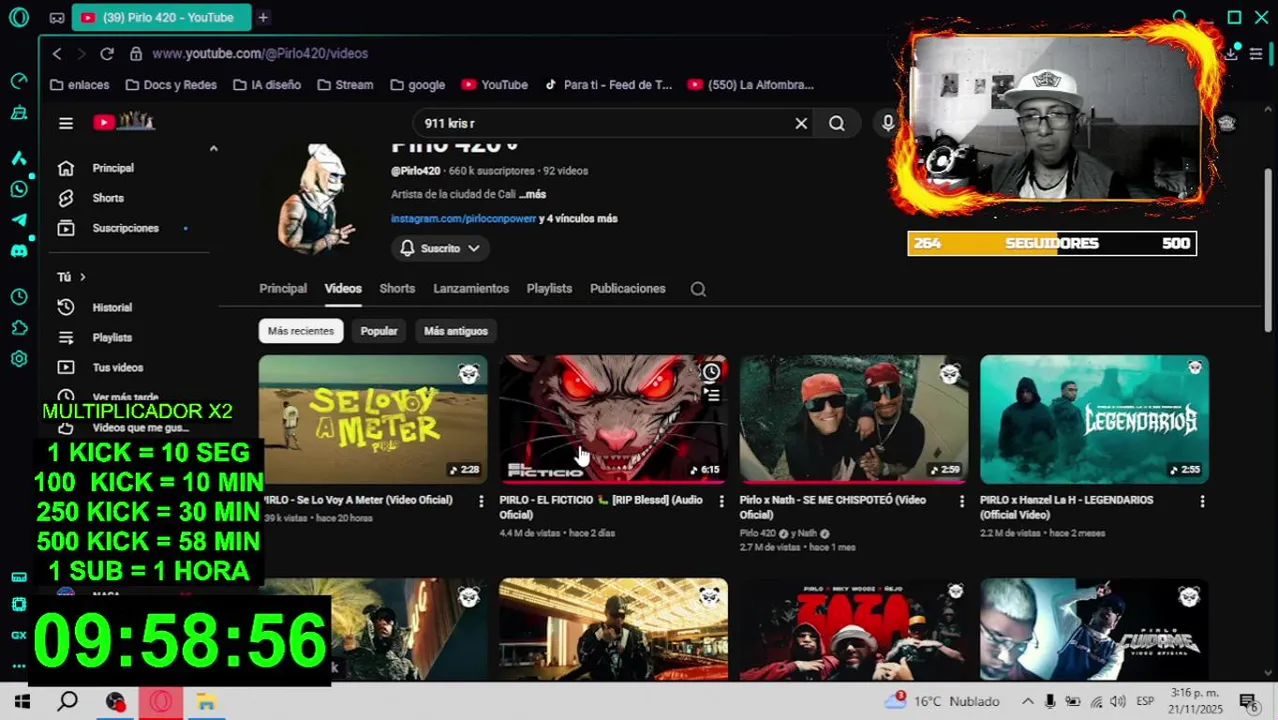Image resolution: width=1278 pixels, height=720 pixels.
Task: Open downloads icon in browser toolbar
Action: [1231, 53]
